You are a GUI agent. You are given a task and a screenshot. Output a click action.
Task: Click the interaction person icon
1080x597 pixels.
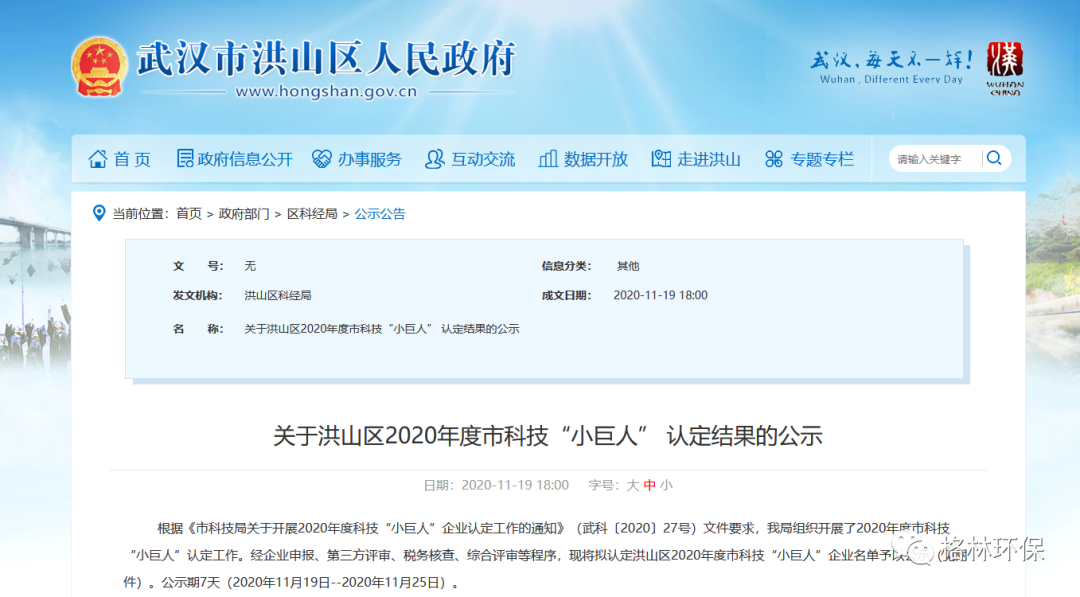click(435, 159)
